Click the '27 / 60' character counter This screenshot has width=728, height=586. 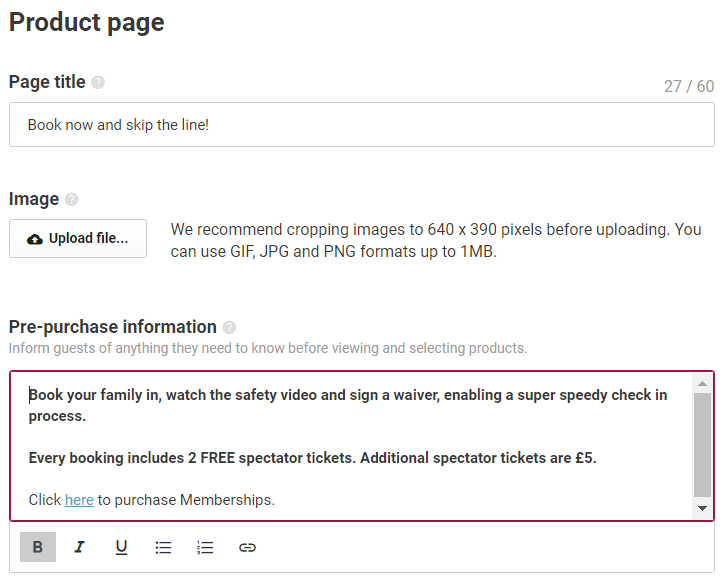689,86
